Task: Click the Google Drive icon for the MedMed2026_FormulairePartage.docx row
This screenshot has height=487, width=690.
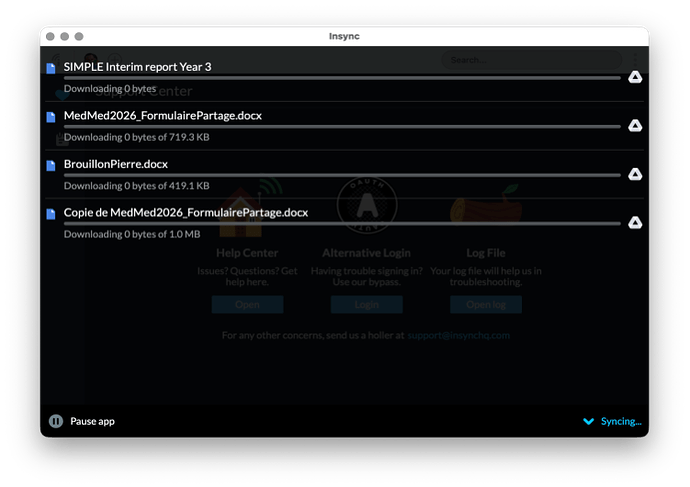Action: (635, 125)
